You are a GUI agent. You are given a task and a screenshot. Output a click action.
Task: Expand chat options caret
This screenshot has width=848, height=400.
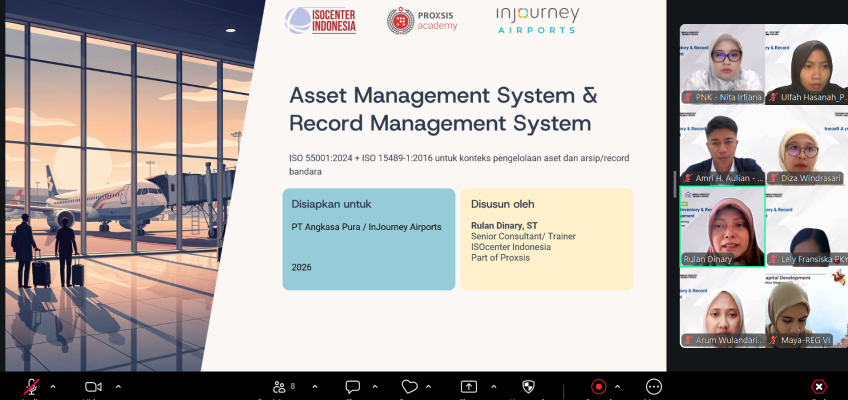375,387
